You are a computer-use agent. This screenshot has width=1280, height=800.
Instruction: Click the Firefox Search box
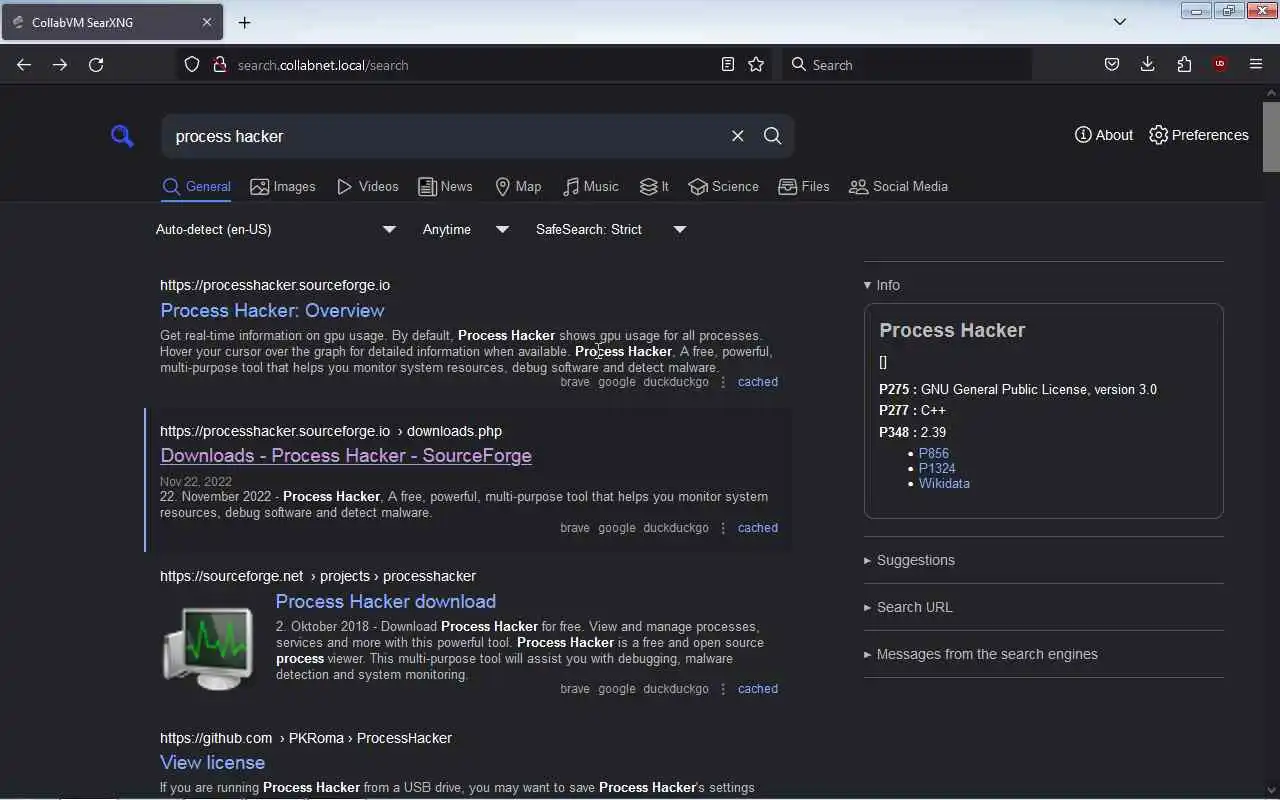click(907, 65)
